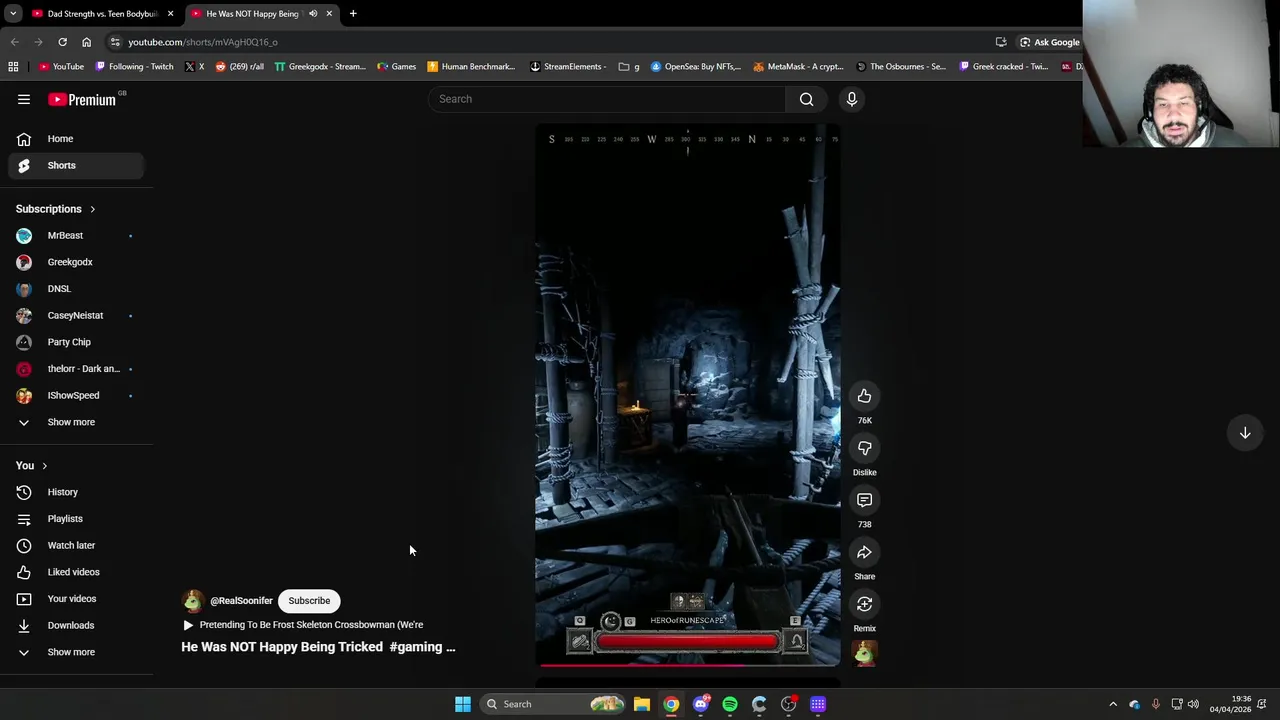This screenshot has width=1280, height=720.
Task: Reload the page in Chrome
Action: (x=62, y=42)
